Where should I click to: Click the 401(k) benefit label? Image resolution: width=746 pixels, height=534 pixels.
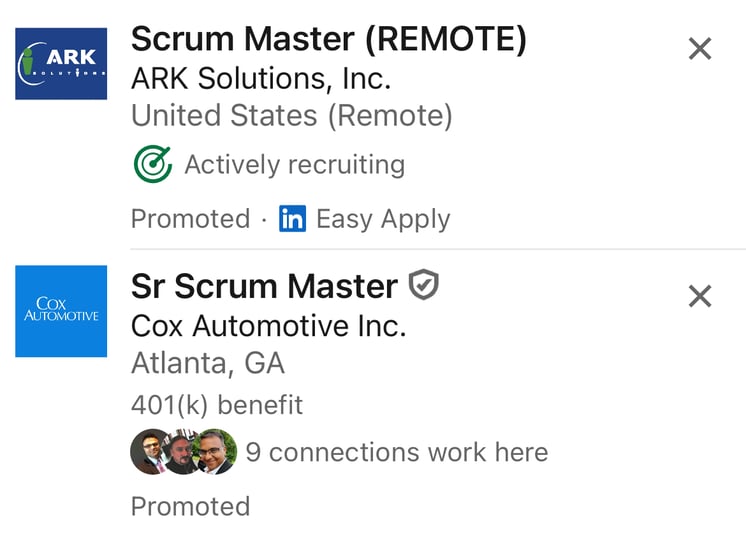217,405
